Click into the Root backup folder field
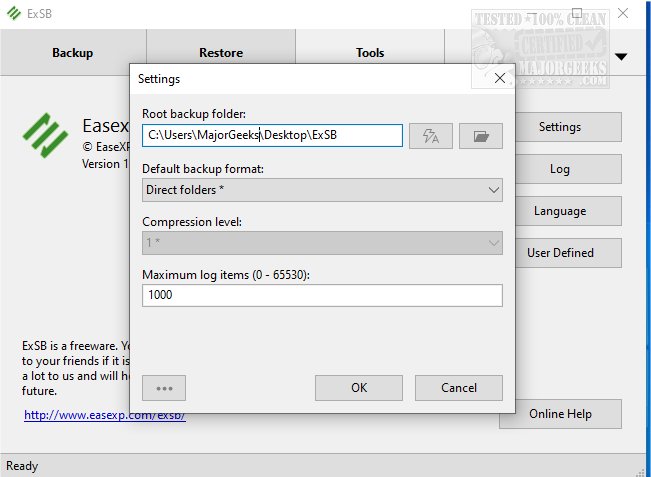651x477 pixels. (272, 135)
